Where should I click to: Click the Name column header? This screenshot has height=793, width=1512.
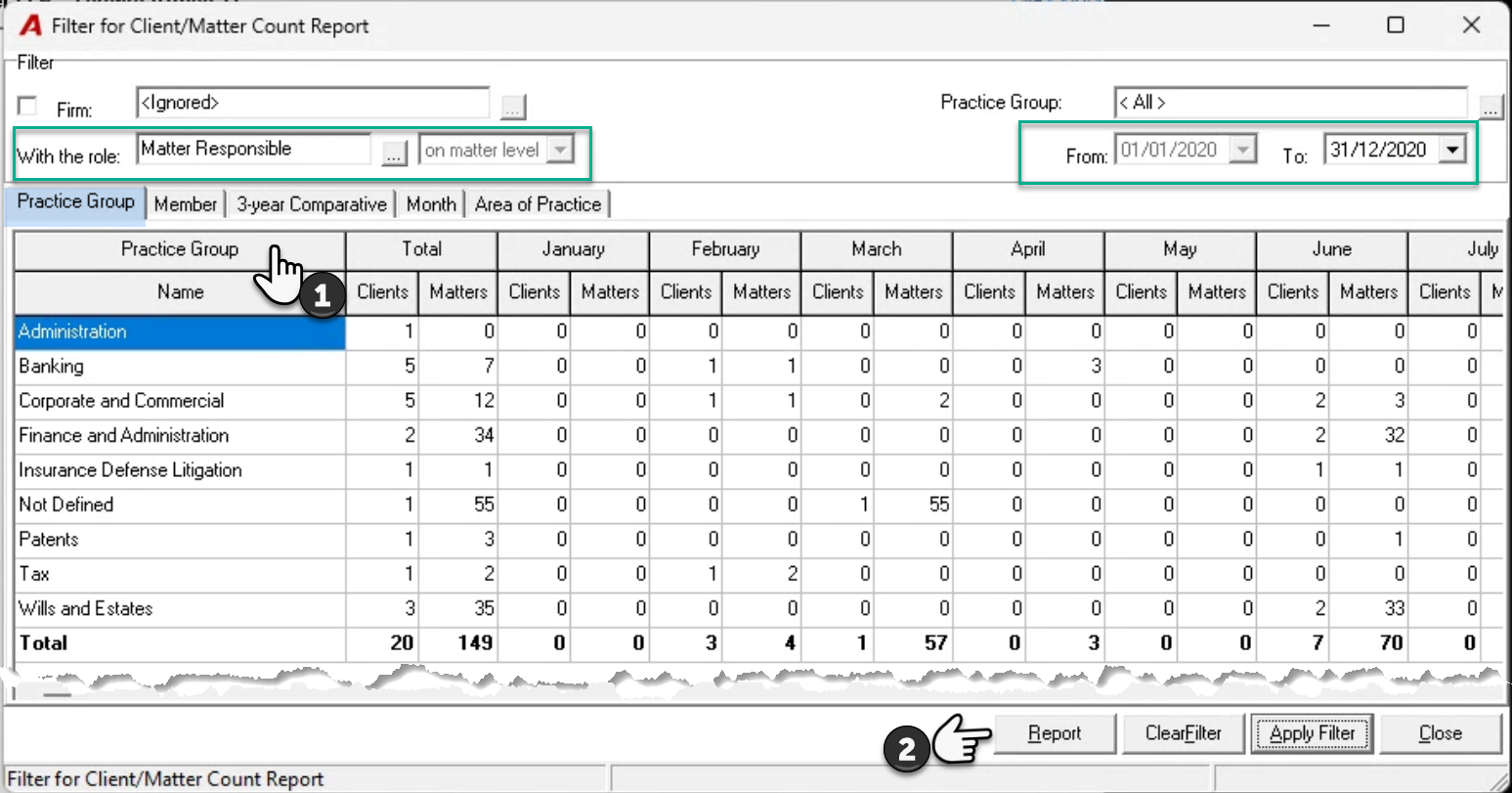180,292
